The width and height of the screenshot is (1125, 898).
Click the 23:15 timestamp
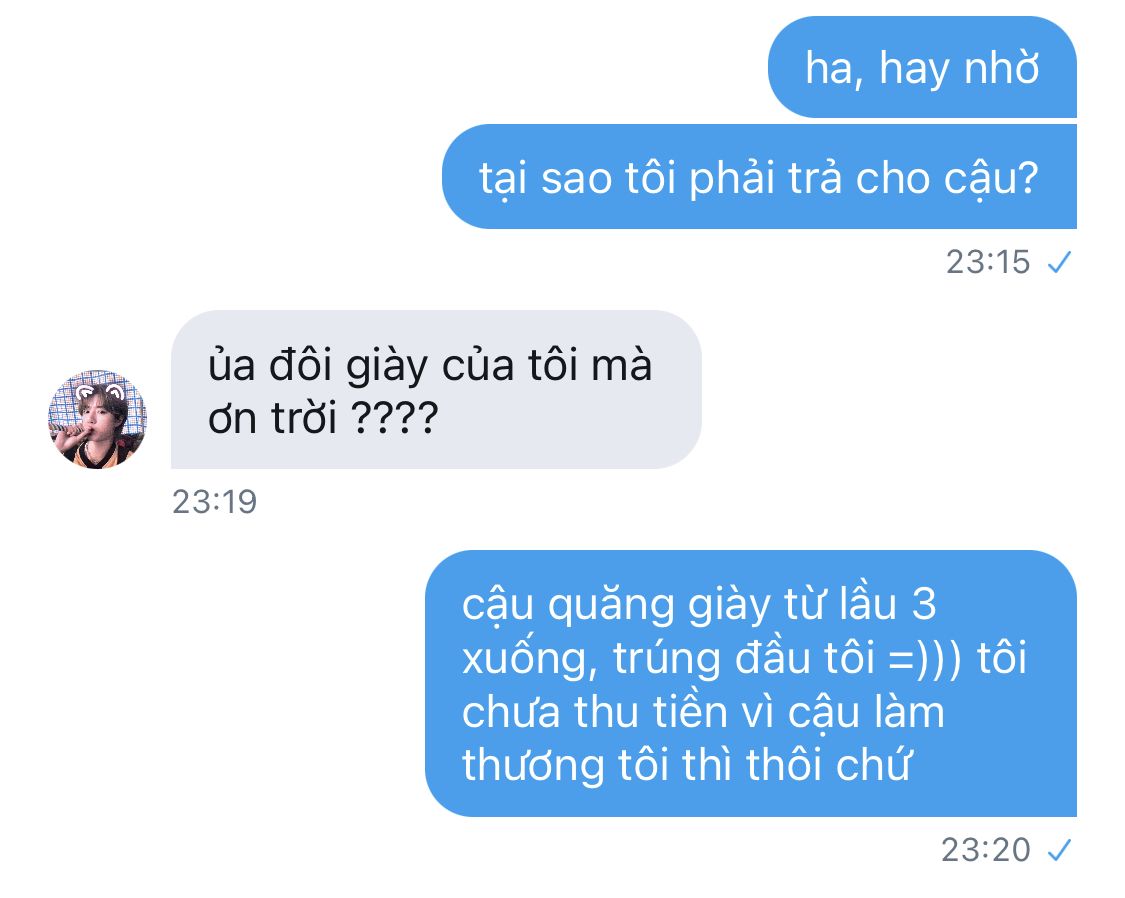coord(987,263)
